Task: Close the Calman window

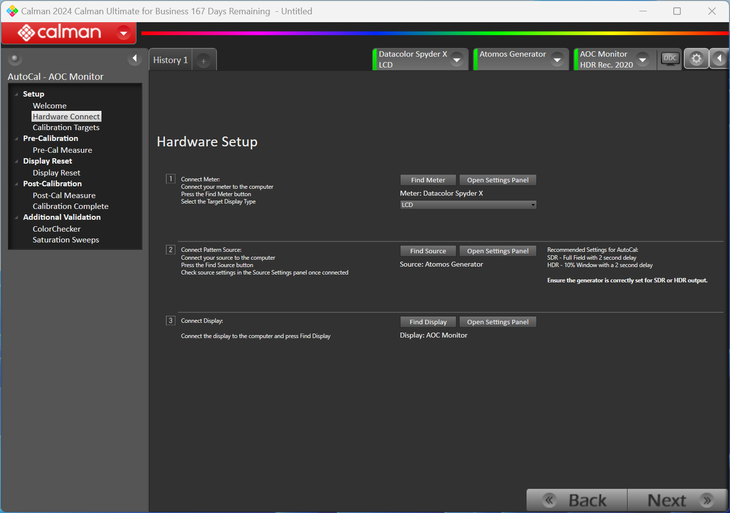Action: tap(712, 11)
